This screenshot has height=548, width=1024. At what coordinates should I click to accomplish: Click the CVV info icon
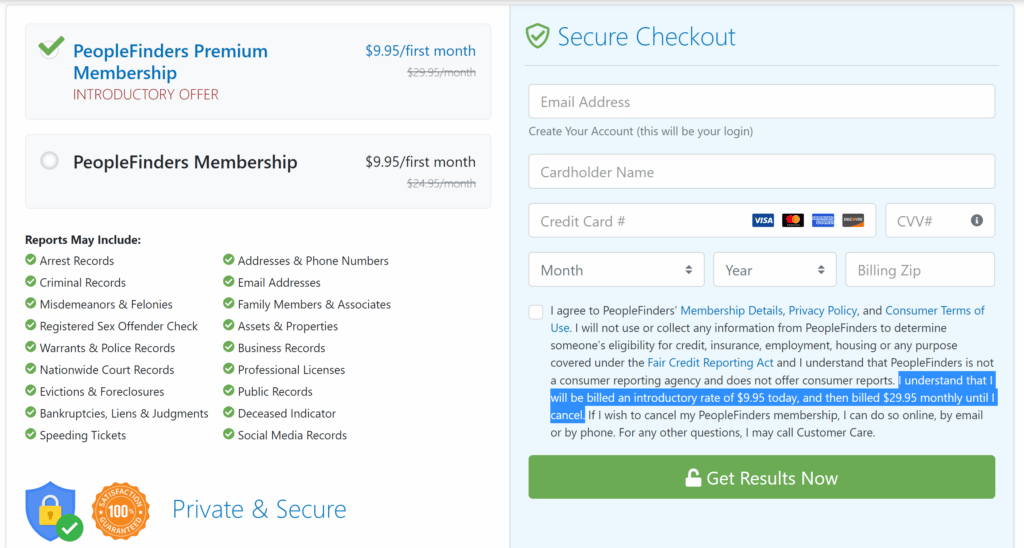(x=976, y=221)
